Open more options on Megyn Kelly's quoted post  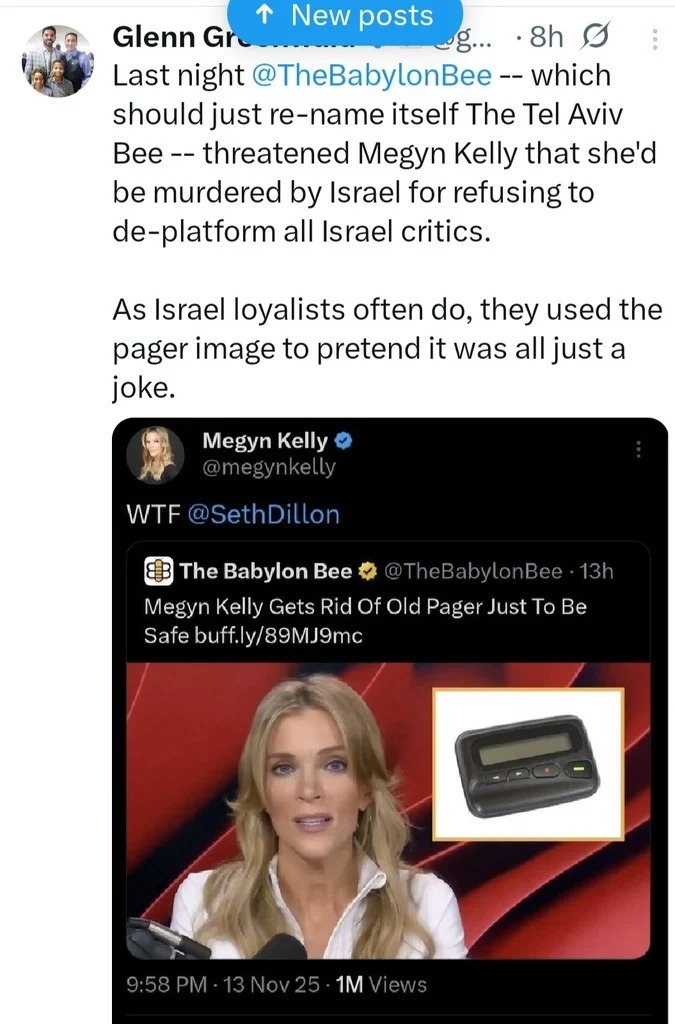click(637, 449)
